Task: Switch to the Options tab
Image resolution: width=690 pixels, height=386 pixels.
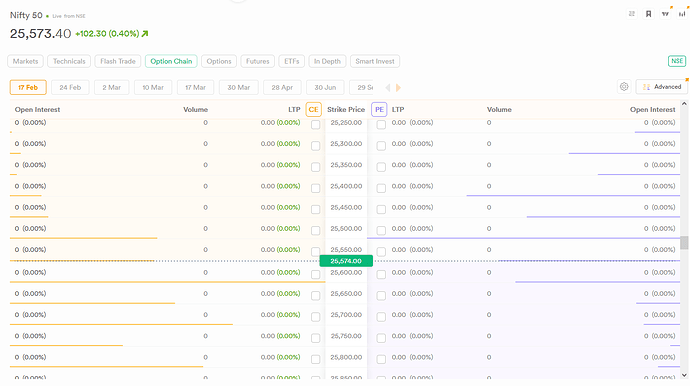Action: [x=219, y=61]
